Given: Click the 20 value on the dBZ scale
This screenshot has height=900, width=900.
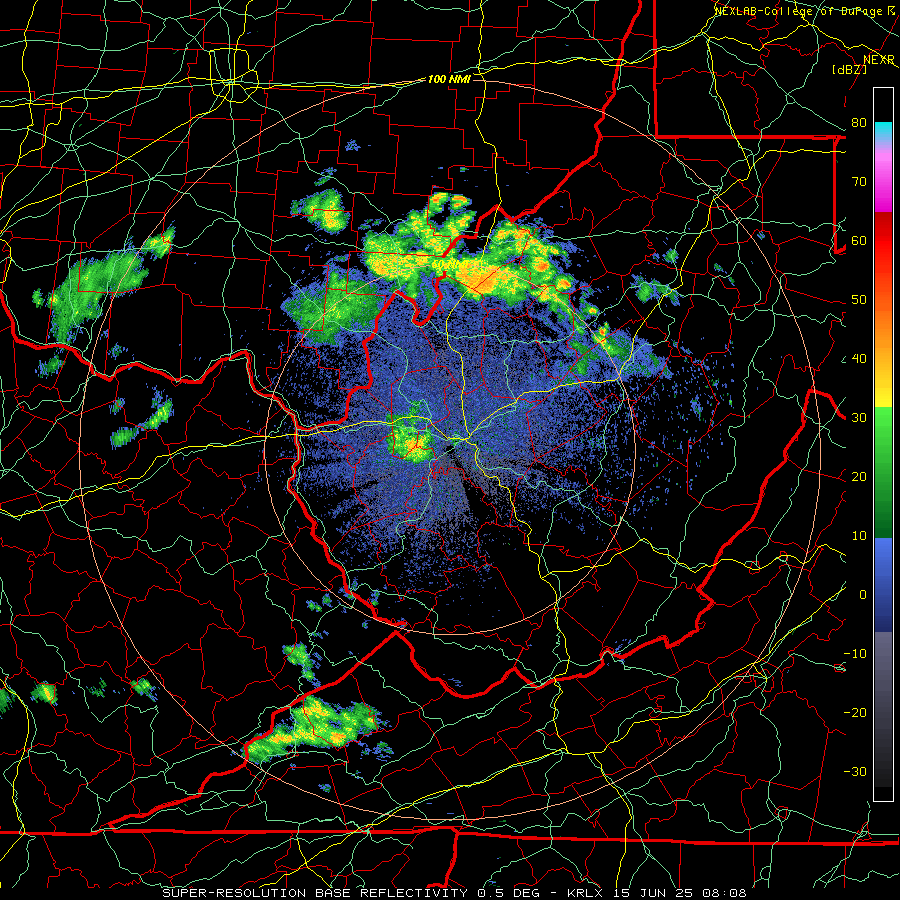Looking at the screenshot, I should pyautogui.click(x=859, y=477).
